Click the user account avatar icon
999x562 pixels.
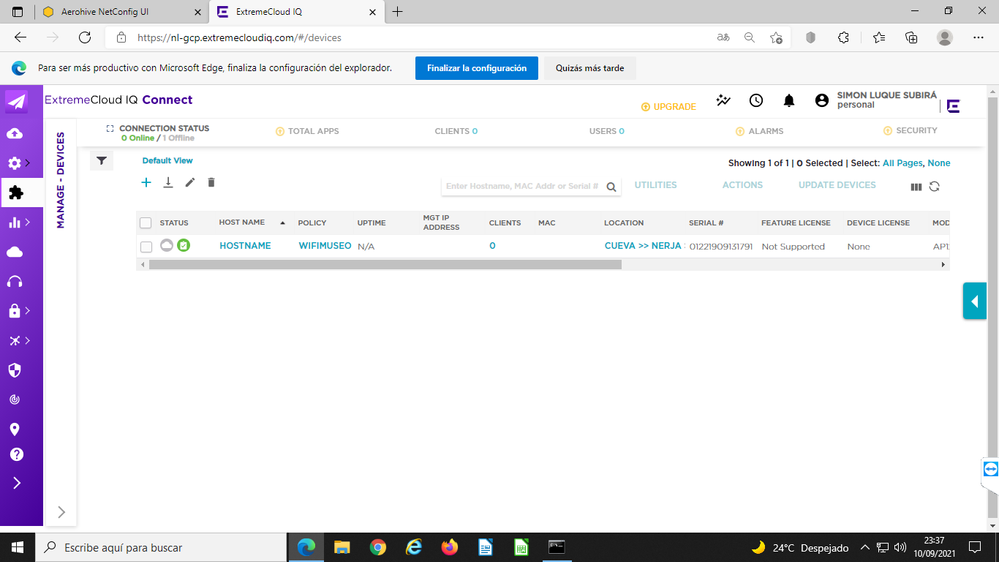pyautogui.click(x=822, y=101)
